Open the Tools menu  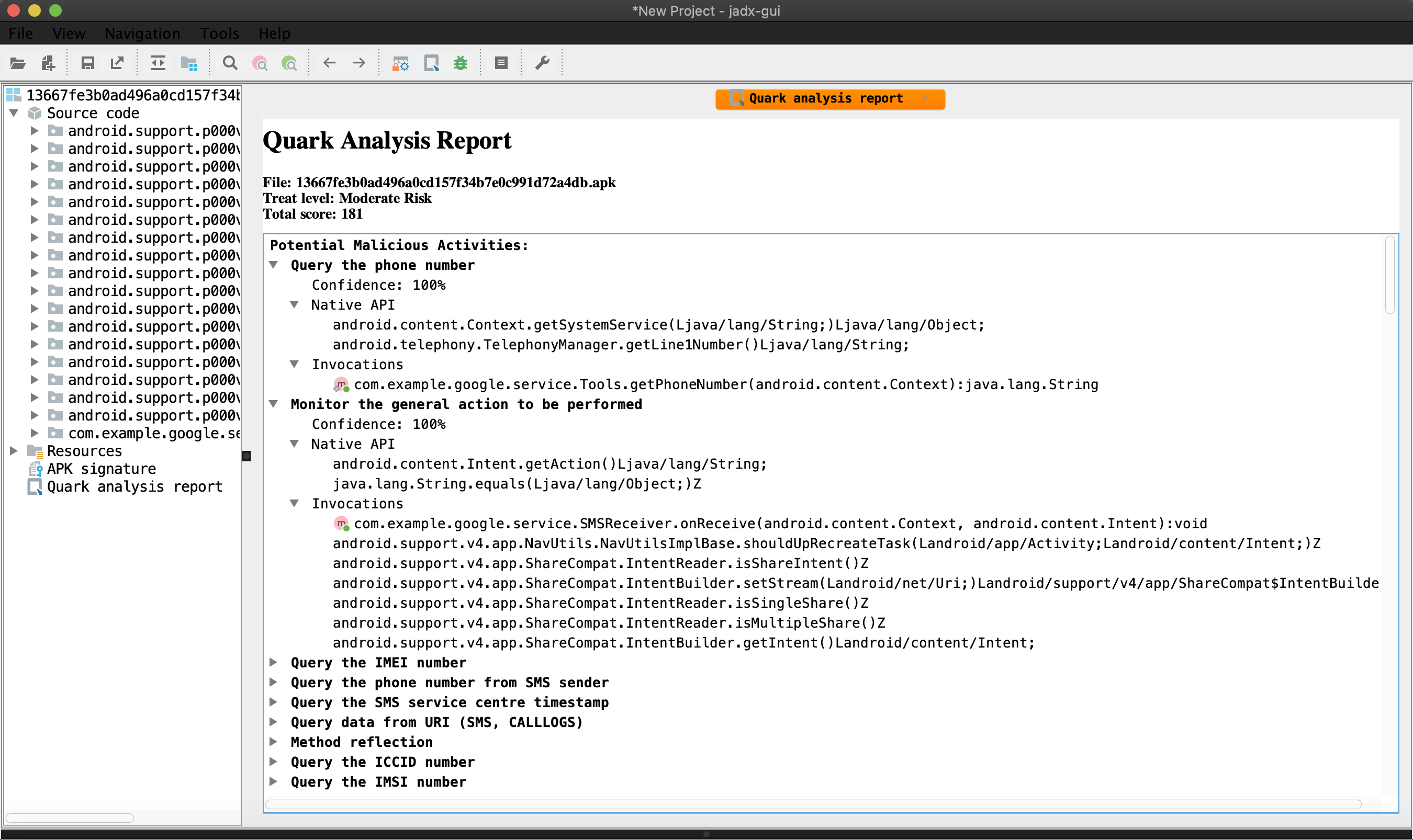click(x=219, y=33)
